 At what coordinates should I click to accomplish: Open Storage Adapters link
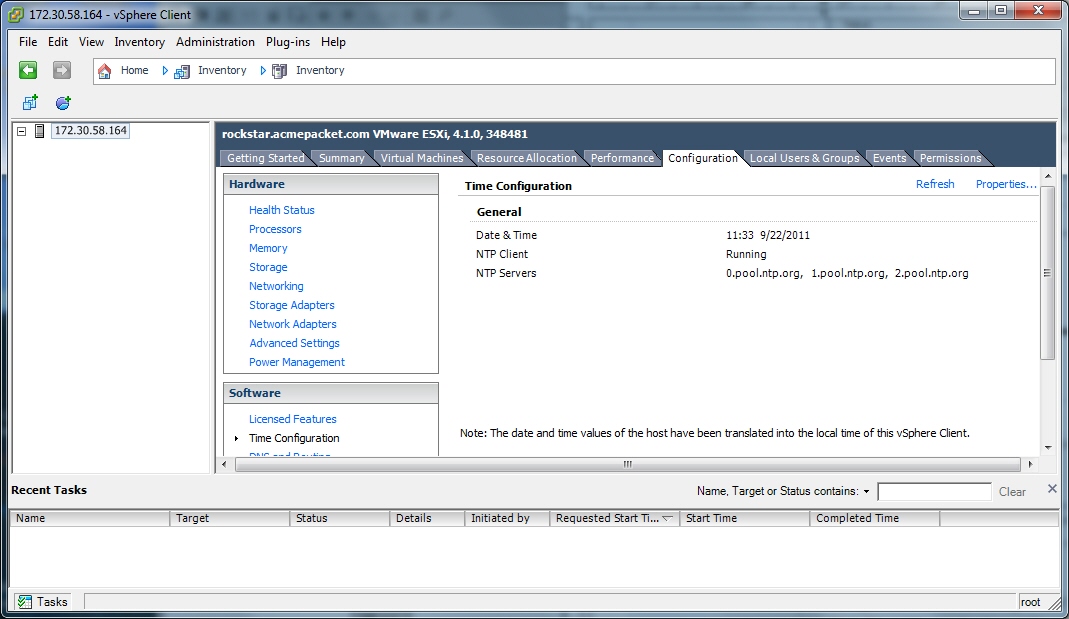click(292, 305)
